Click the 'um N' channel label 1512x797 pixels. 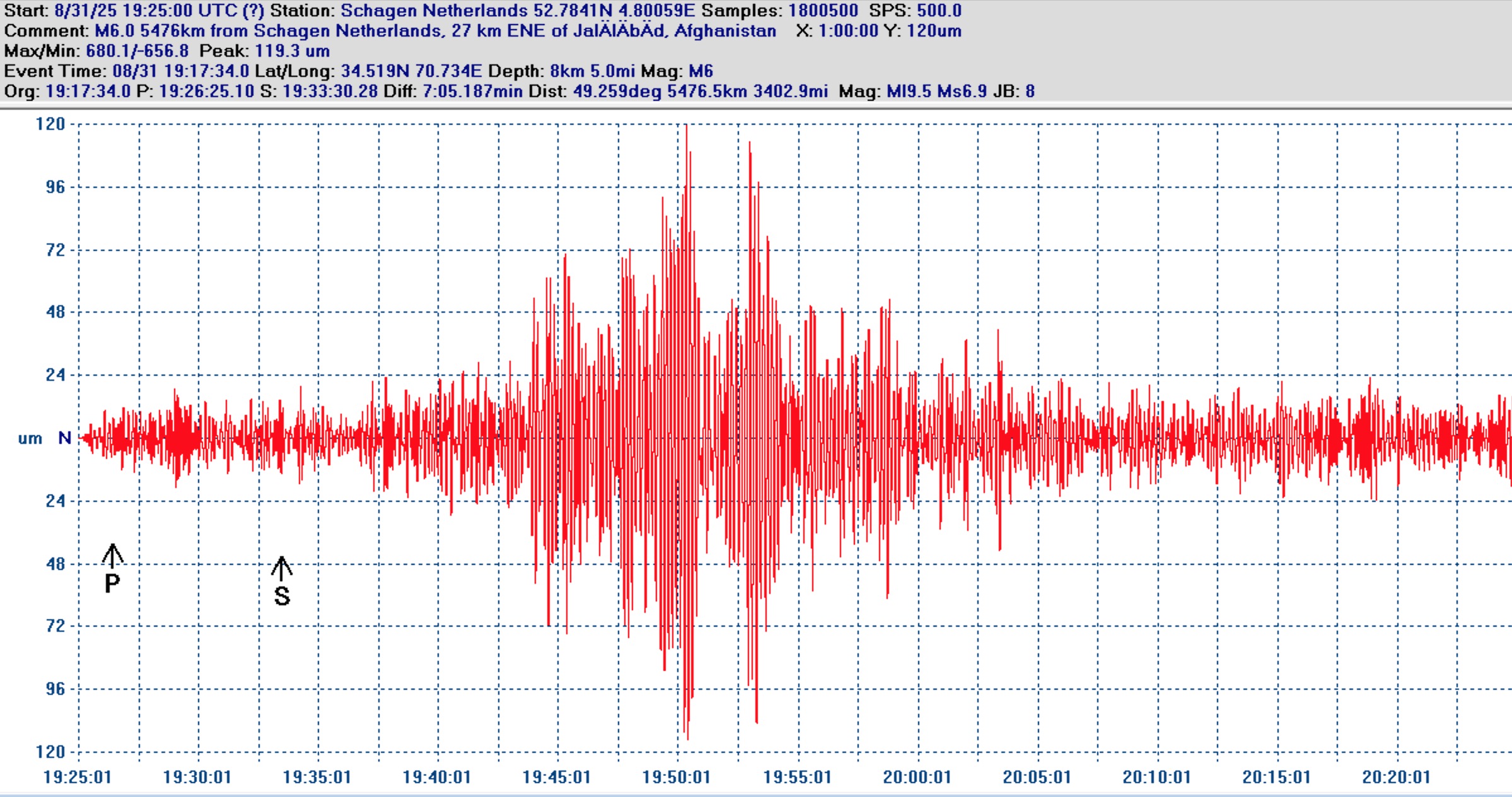pos(44,438)
